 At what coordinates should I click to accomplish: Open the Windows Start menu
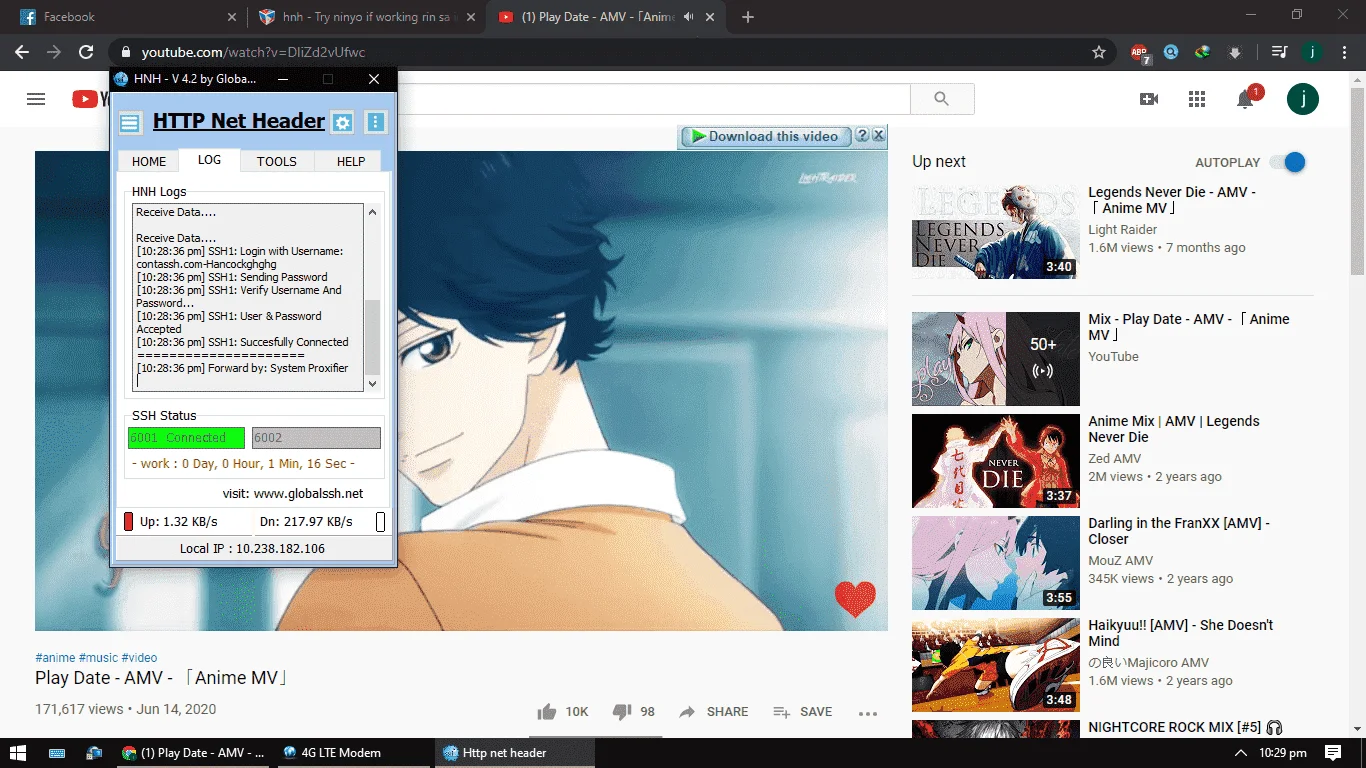pyautogui.click(x=19, y=753)
